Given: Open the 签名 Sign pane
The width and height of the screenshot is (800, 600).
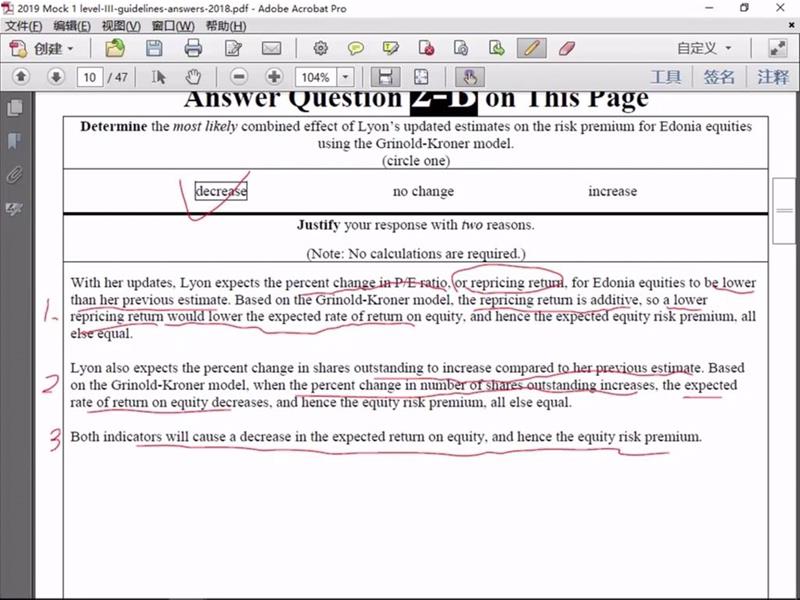Looking at the screenshot, I should (x=719, y=77).
